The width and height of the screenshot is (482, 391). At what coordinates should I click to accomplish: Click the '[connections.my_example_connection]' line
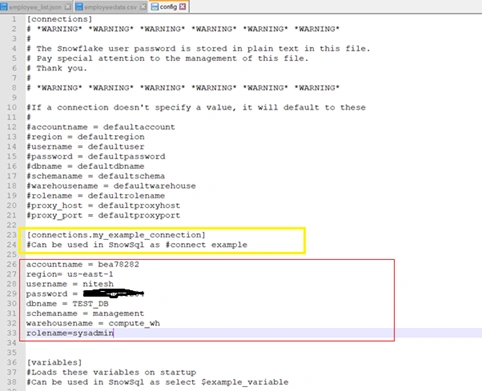(x=116, y=235)
